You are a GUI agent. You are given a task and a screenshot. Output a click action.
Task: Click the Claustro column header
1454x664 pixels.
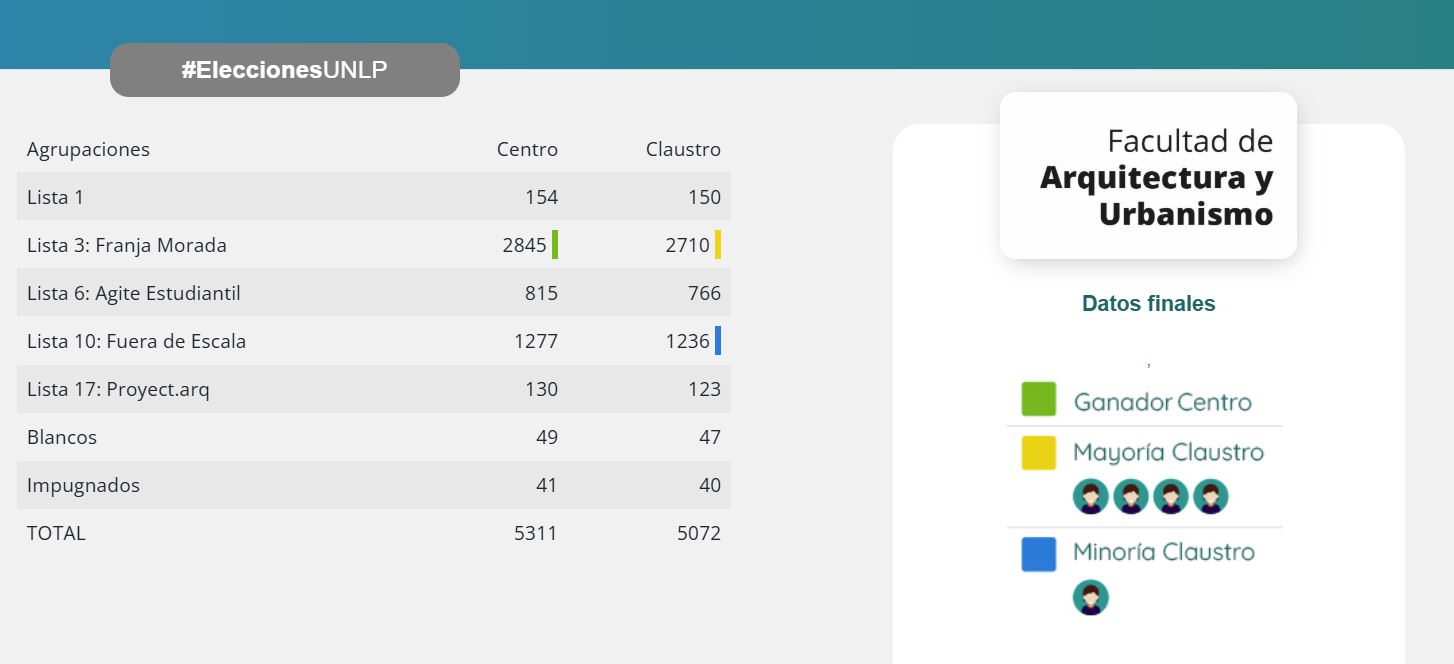[683, 149]
